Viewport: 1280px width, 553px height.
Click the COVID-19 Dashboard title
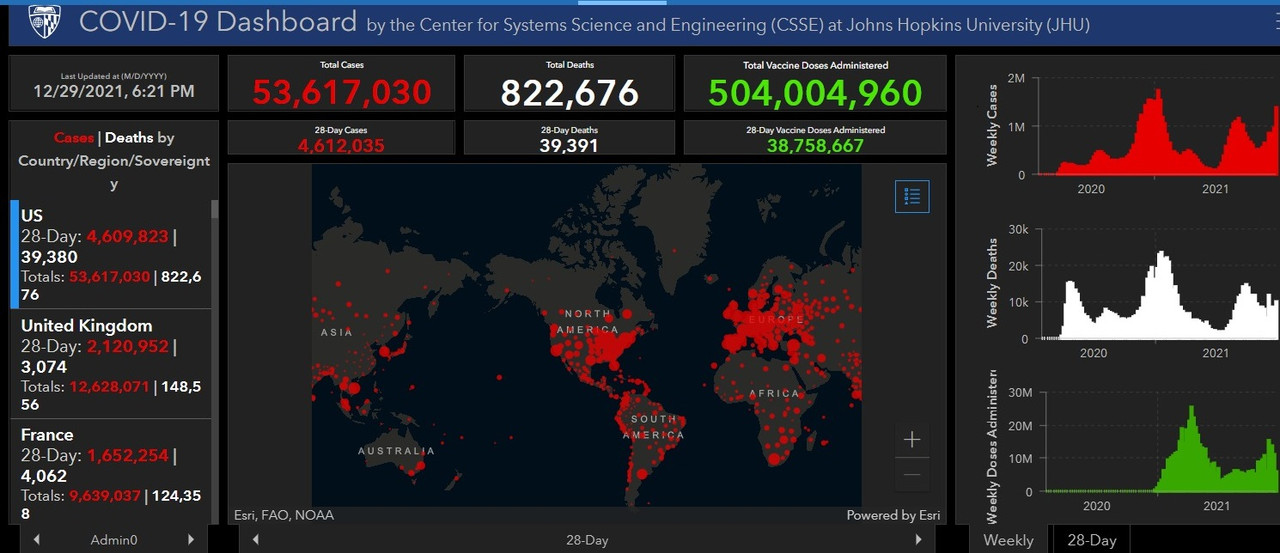point(218,22)
